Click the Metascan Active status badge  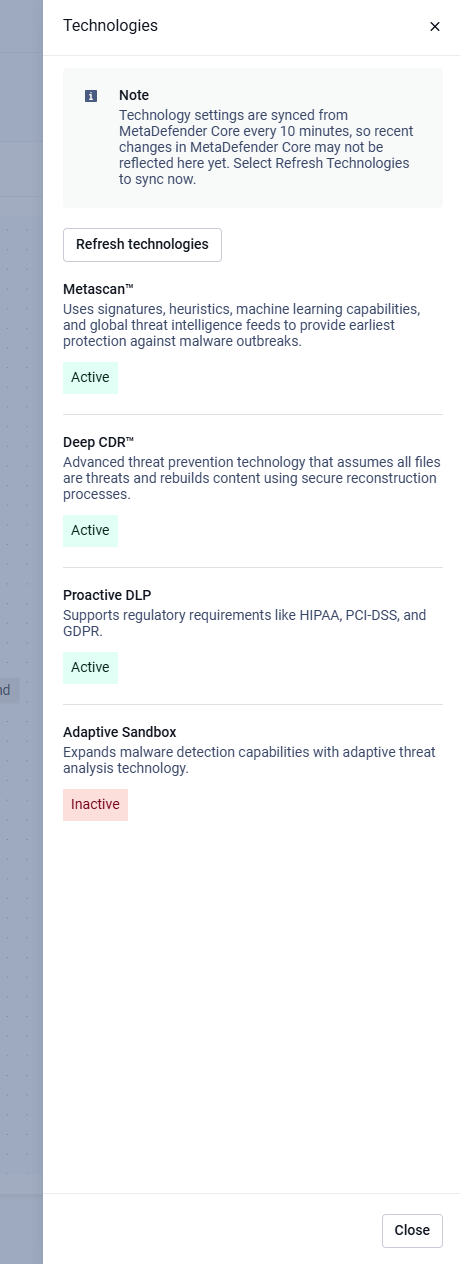pyautogui.click(x=90, y=378)
